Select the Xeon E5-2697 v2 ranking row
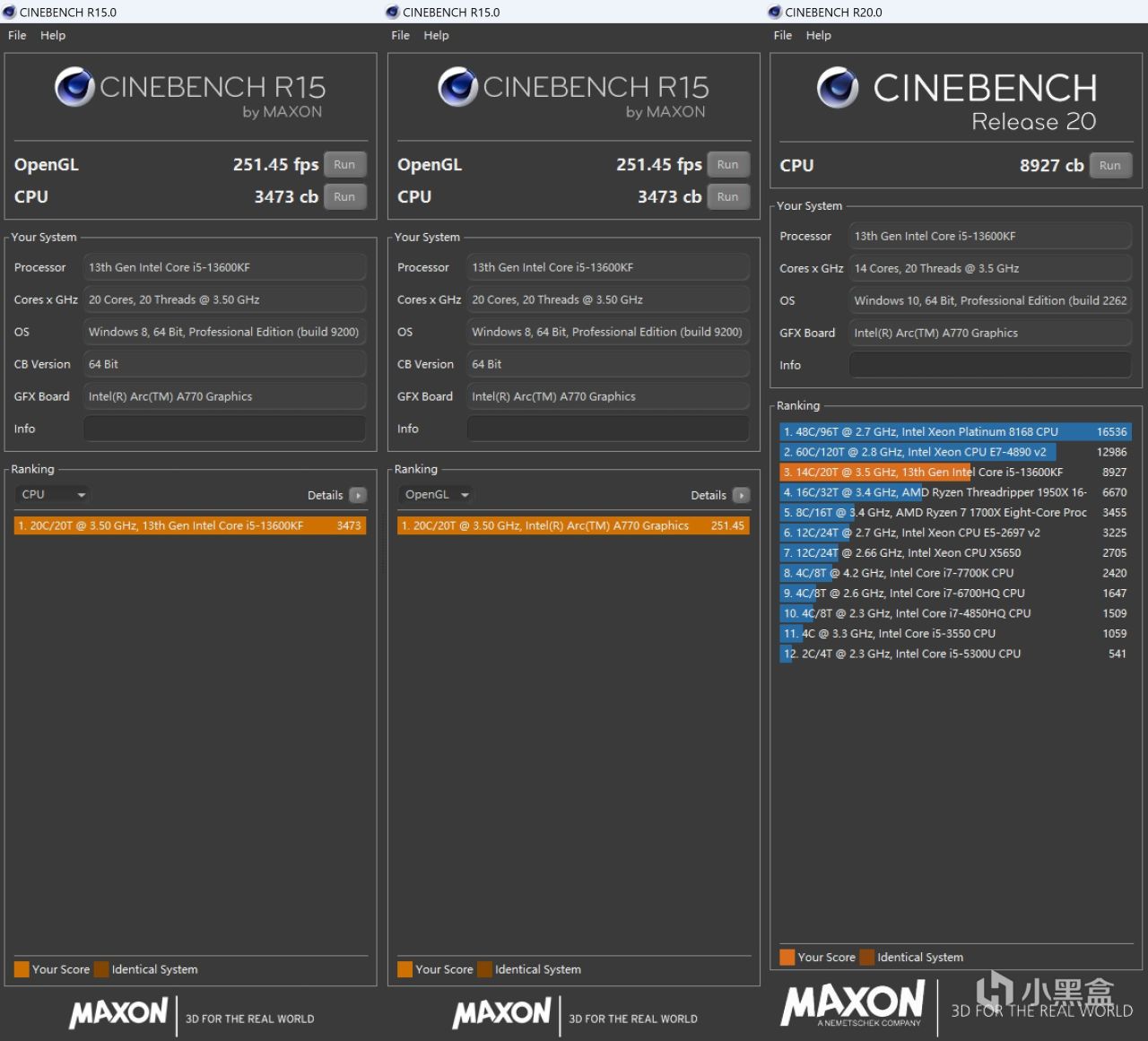This screenshot has width=1148, height=1041. [x=955, y=533]
